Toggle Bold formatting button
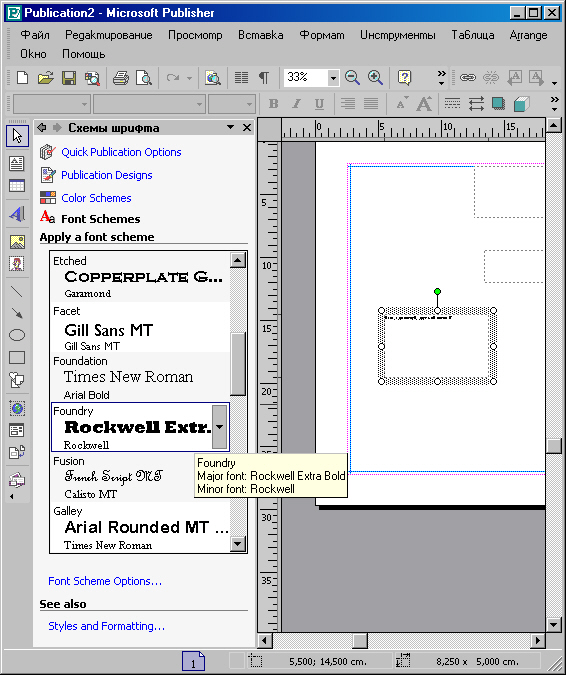566x675 pixels. (x=273, y=104)
